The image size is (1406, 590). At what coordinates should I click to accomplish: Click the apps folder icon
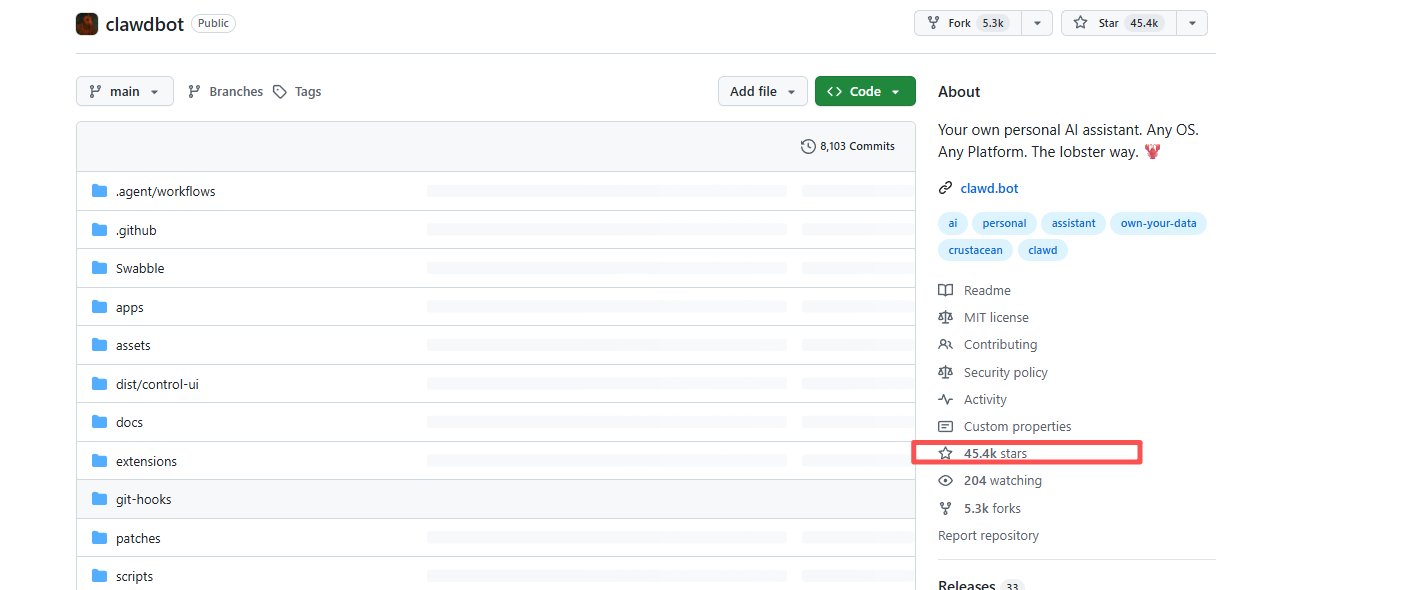[x=99, y=307]
